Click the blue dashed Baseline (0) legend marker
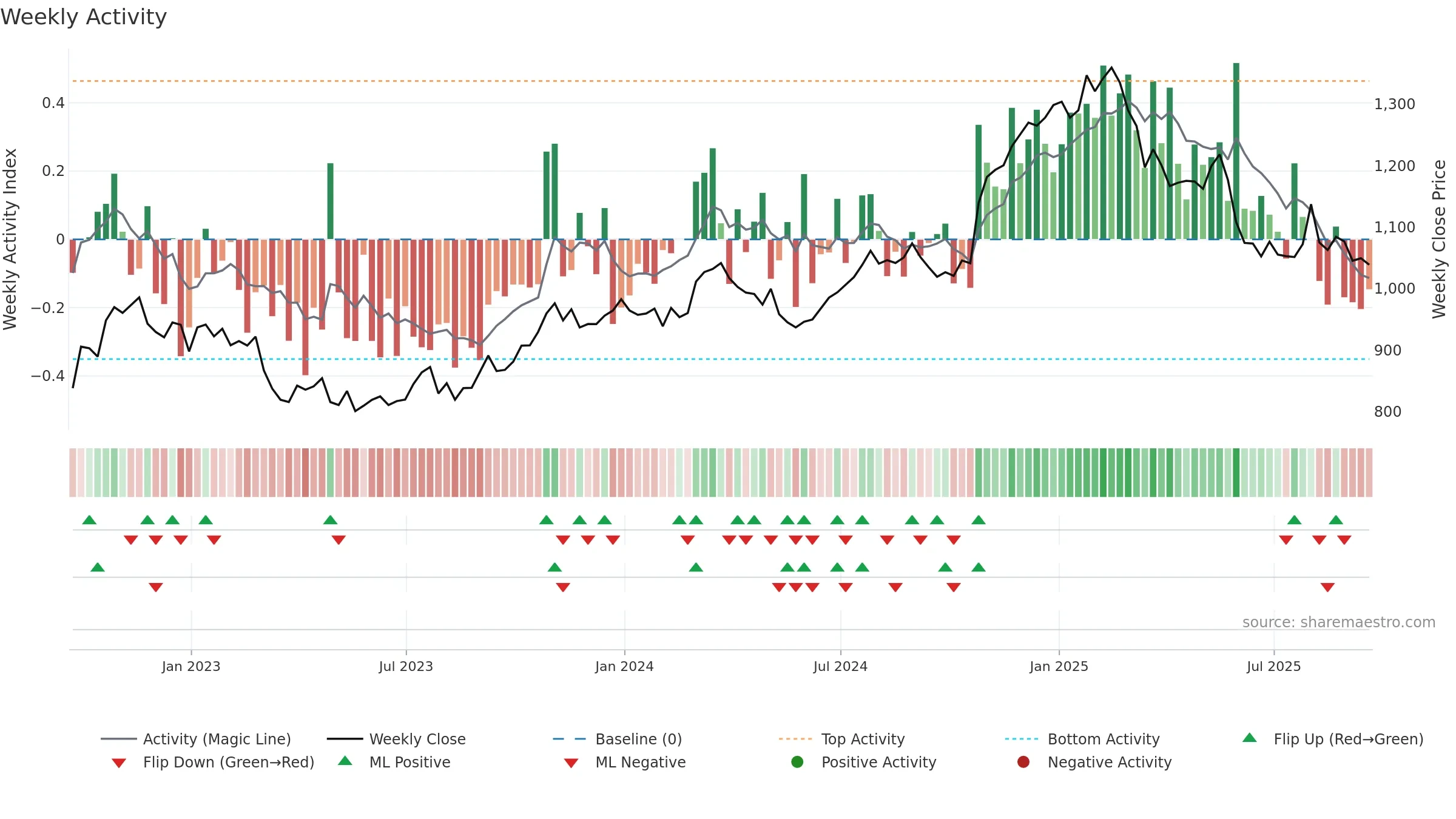This screenshot has width=1456, height=819. pyautogui.click(x=570, y=739)
